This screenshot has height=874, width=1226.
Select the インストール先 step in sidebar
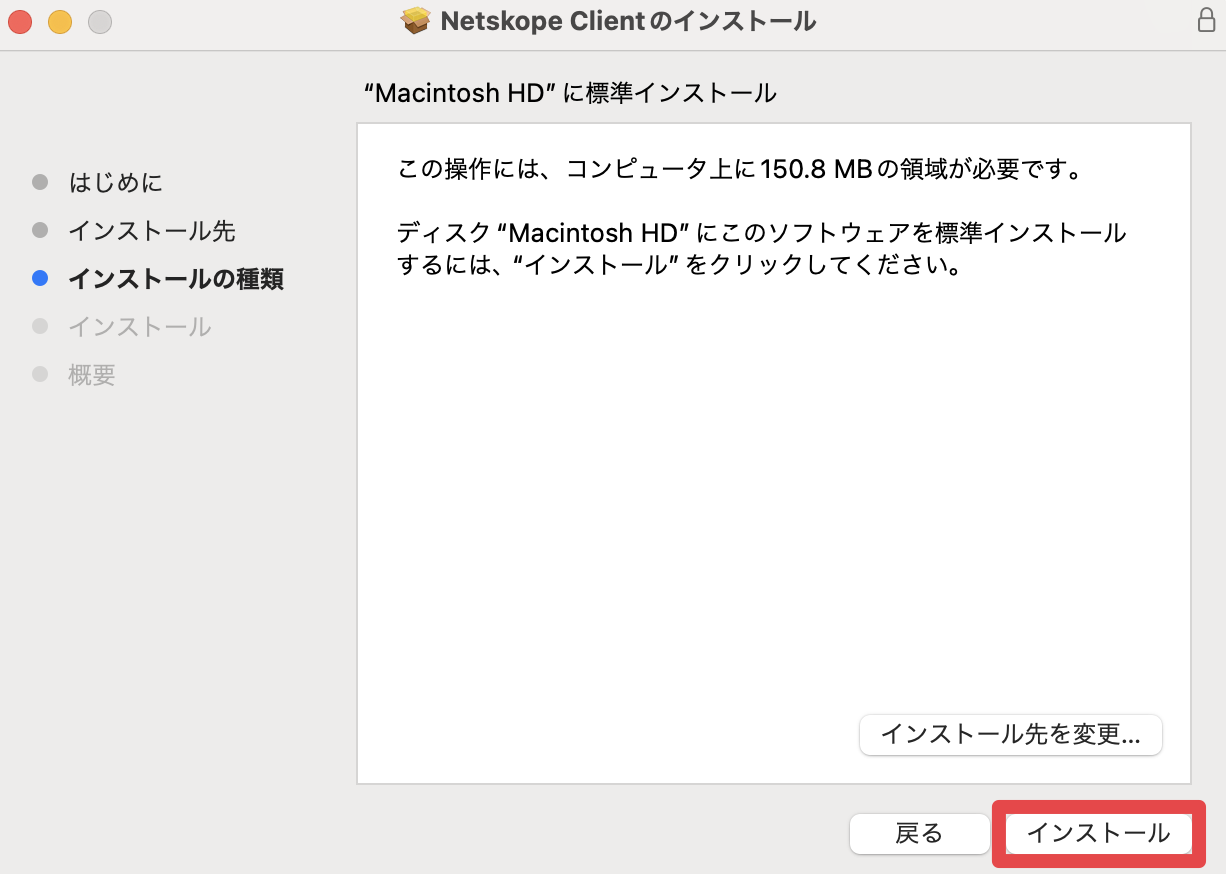pyautogui.click(x=152, y=231)
